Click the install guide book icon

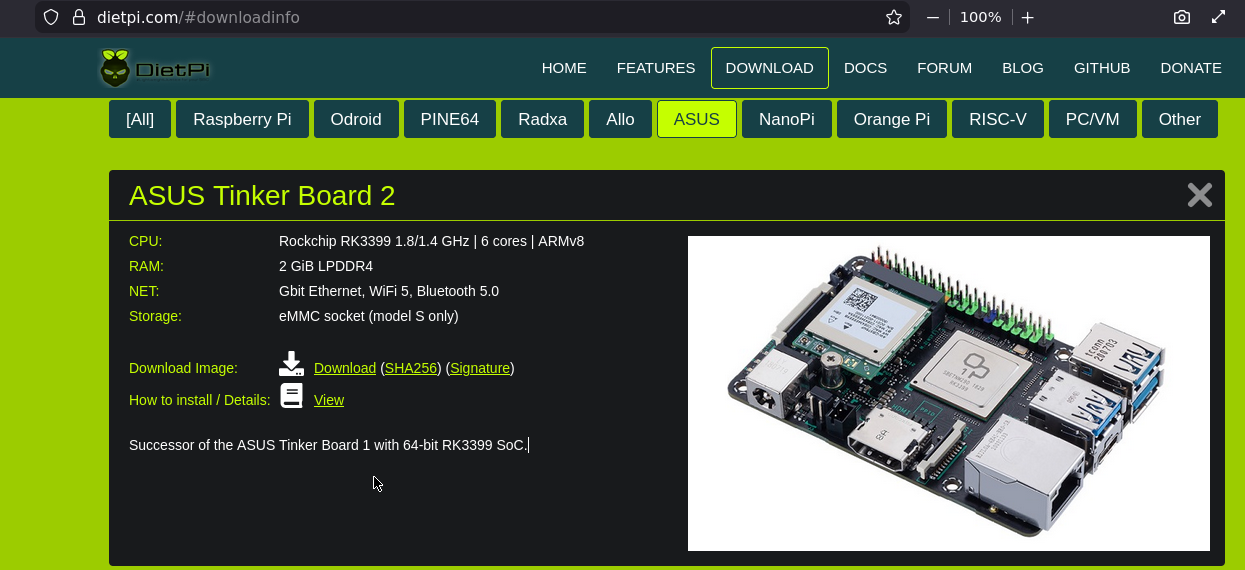[291, 396]
